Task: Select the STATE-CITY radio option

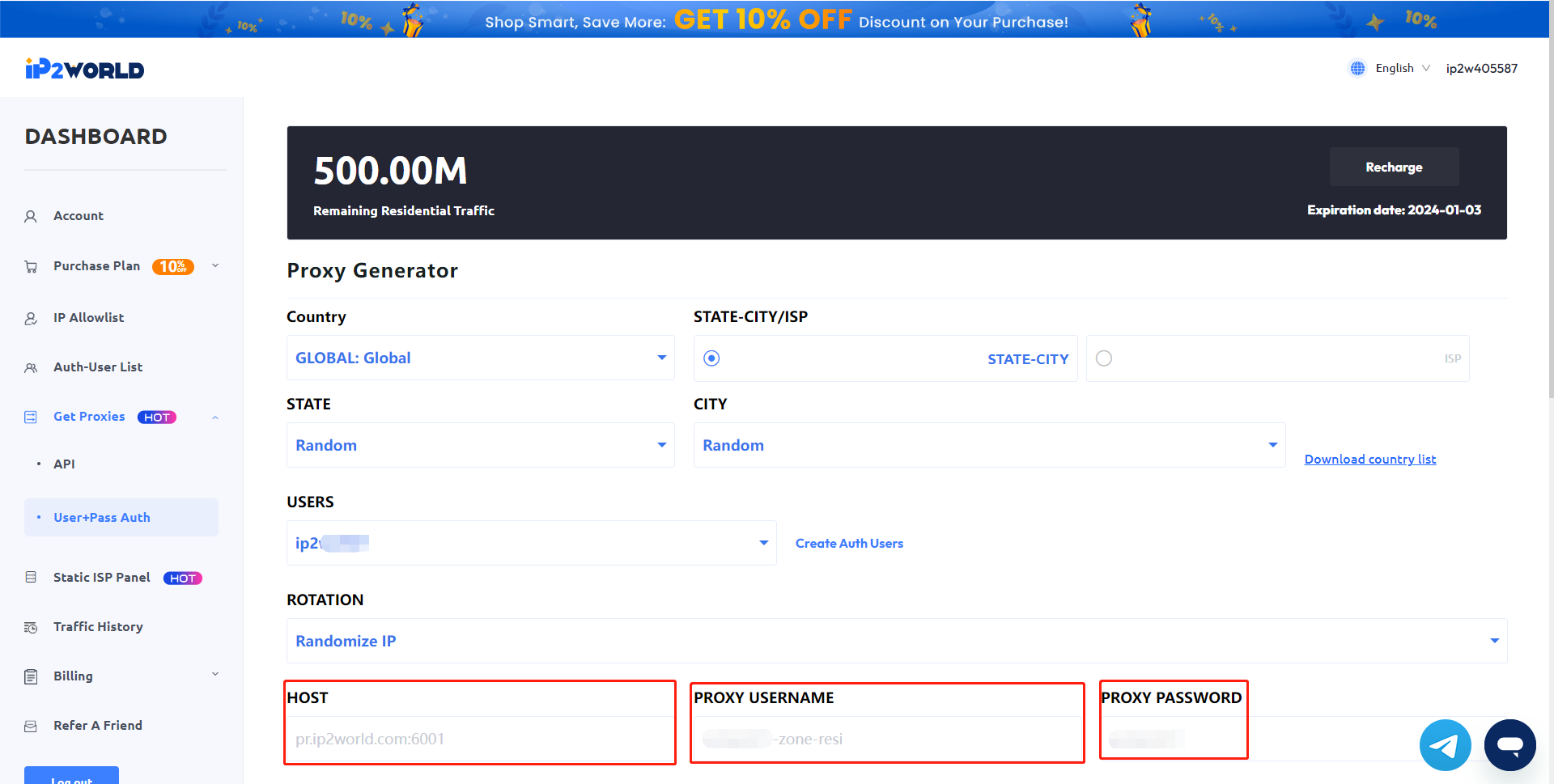Action: pyautogui.click(x=711, y=358)
